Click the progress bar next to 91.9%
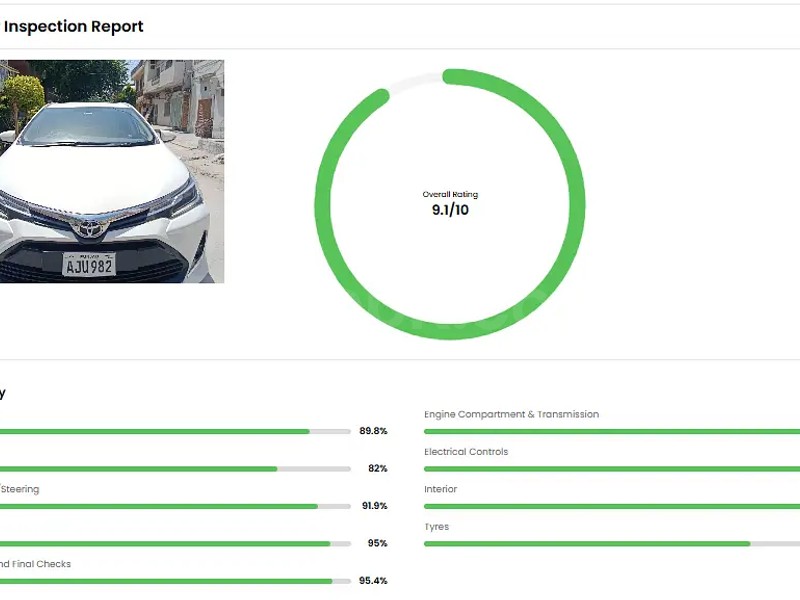The width and height of the screenshot is (800, 600). [x=175, y=507]
